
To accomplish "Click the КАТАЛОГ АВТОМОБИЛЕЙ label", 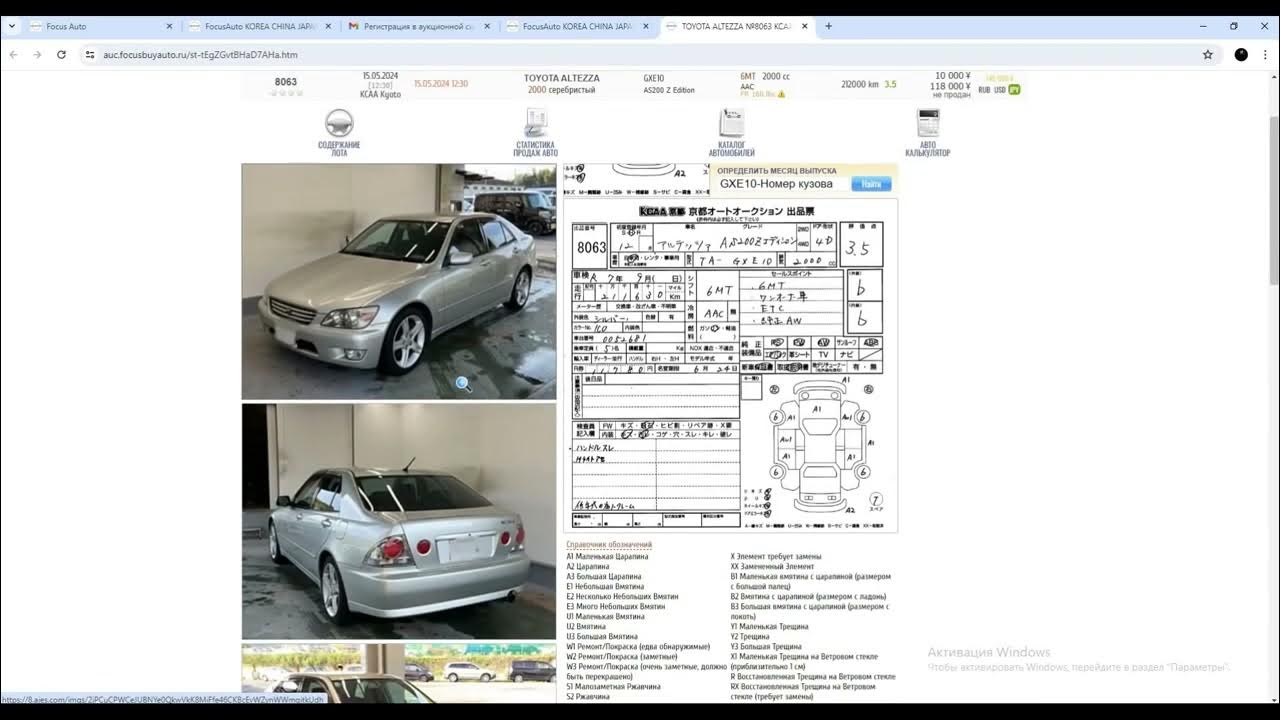I will click(x=731, y=149).
